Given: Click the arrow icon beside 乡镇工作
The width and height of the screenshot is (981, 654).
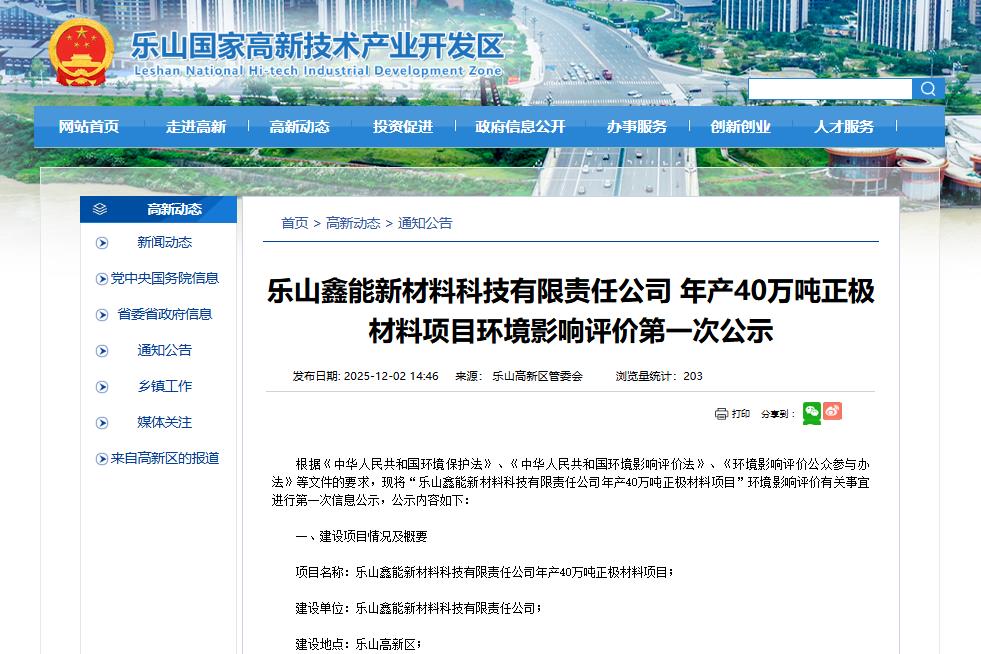Looking at the screenshot, I should click(104, 386).
